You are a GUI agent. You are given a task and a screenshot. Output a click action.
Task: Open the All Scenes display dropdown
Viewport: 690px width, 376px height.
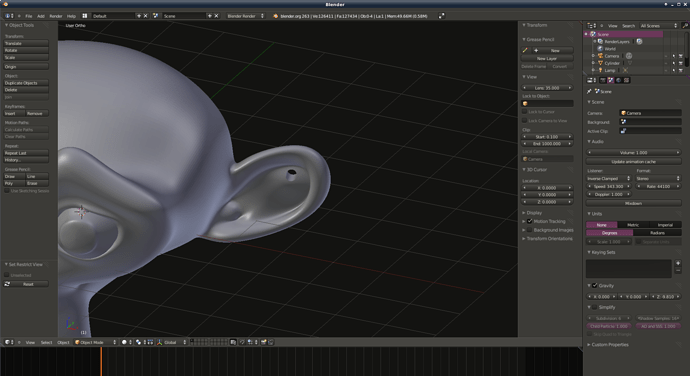pos(659,26)
